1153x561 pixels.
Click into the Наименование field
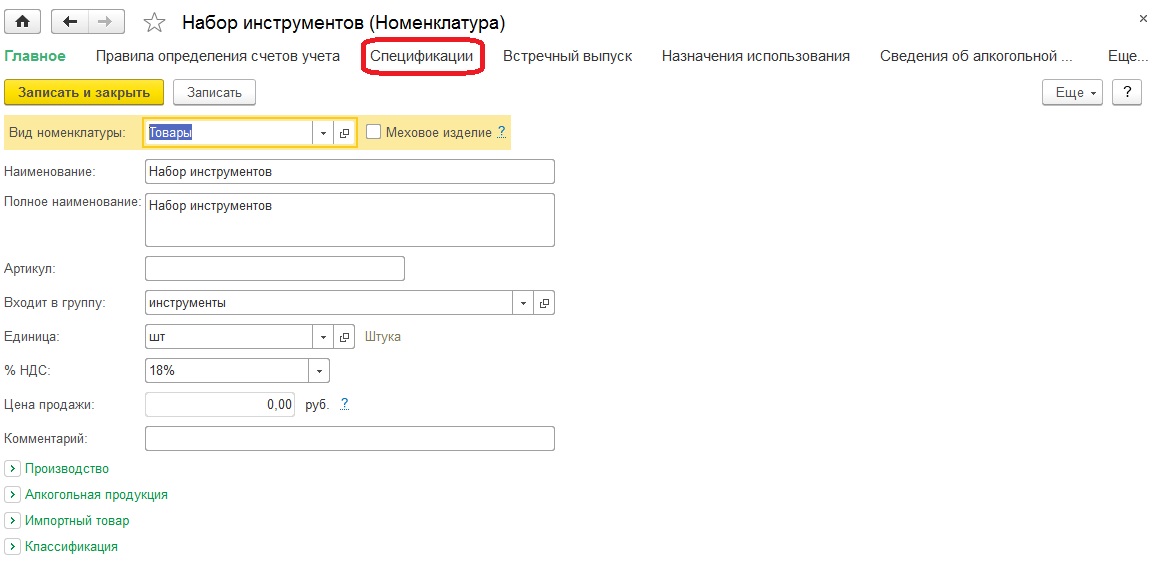(x=350, y=171)
